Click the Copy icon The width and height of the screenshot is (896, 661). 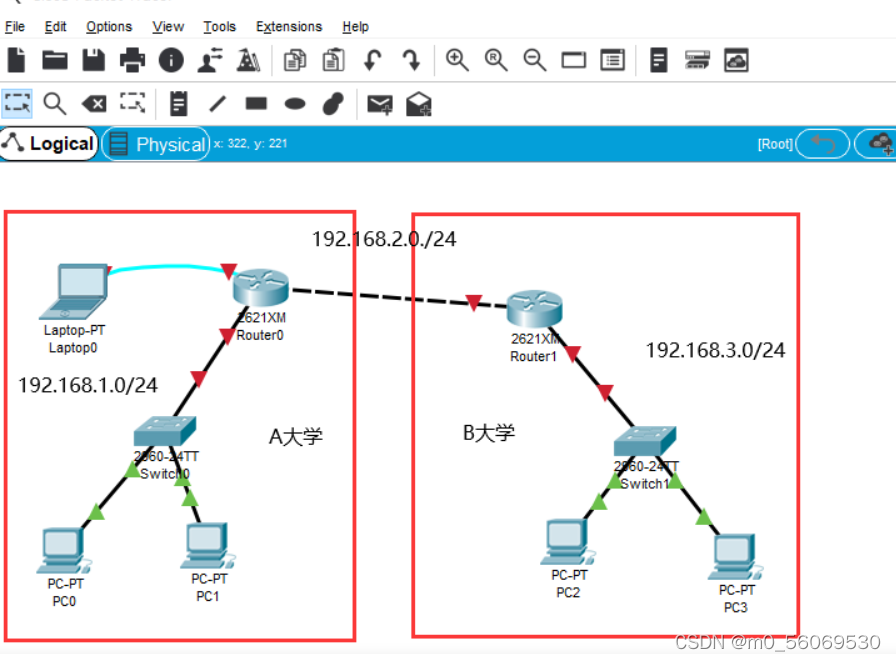[x=295, y=60]
